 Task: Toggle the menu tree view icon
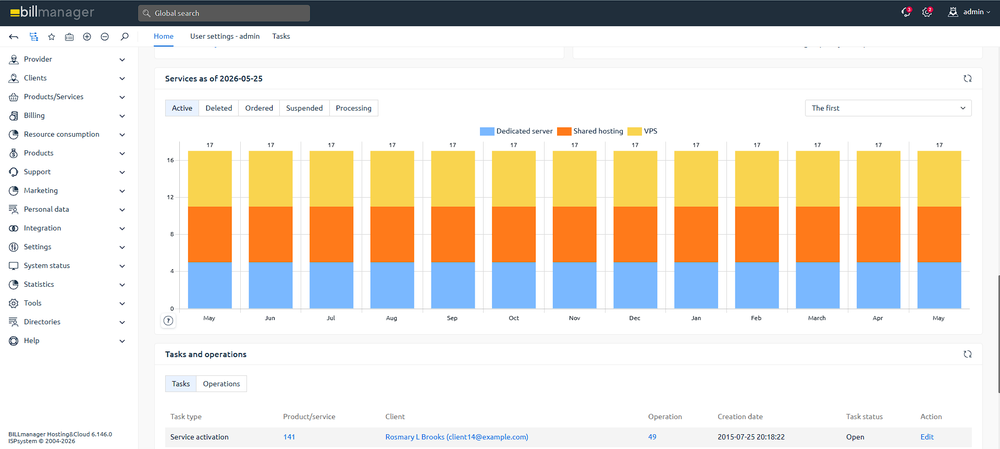pos(34,37)
